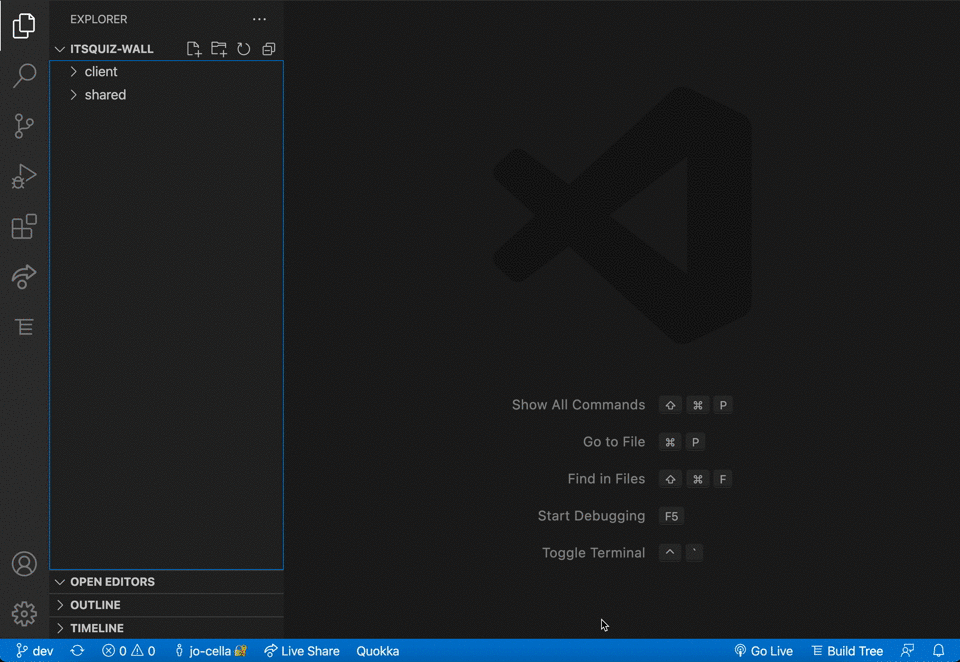The image size is (960, 662).
Task: Open the Live Share view in activity bar
Action: pyautogui.click(x=24, y=277)
